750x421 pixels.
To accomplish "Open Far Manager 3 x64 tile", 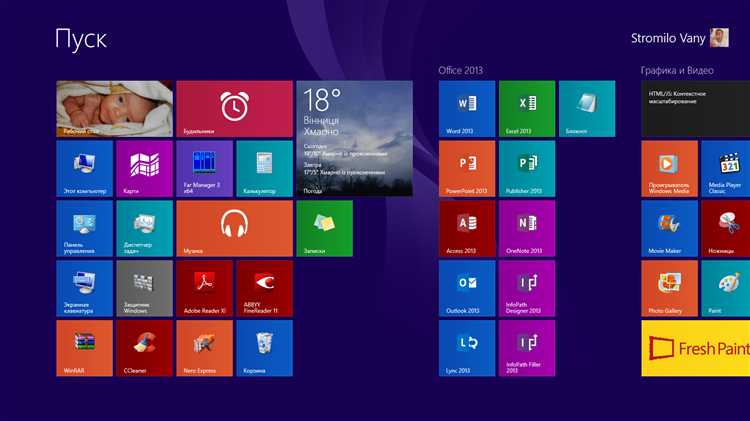I will pyautogui.click(x=205, y=168).
